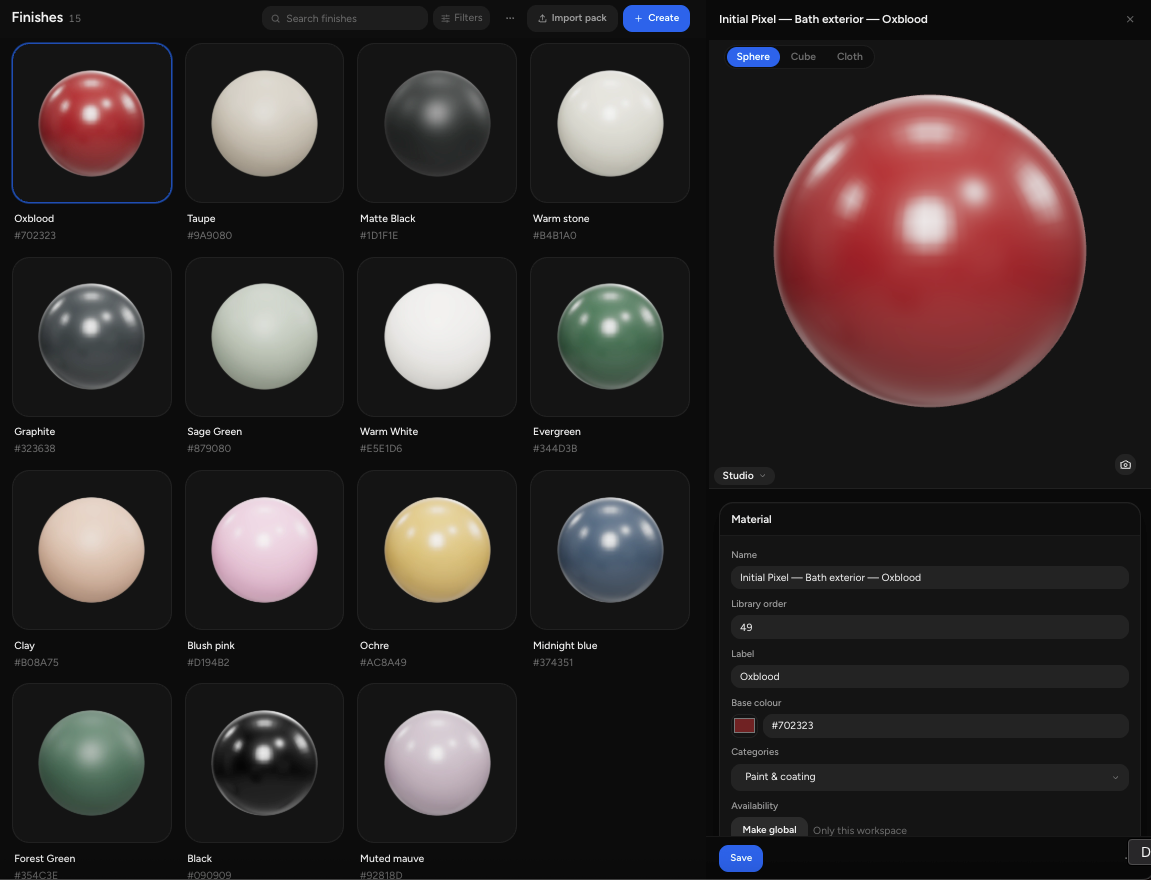Open the Filters options
Viewport: 1151px width, 880px height.
point(462,18)
